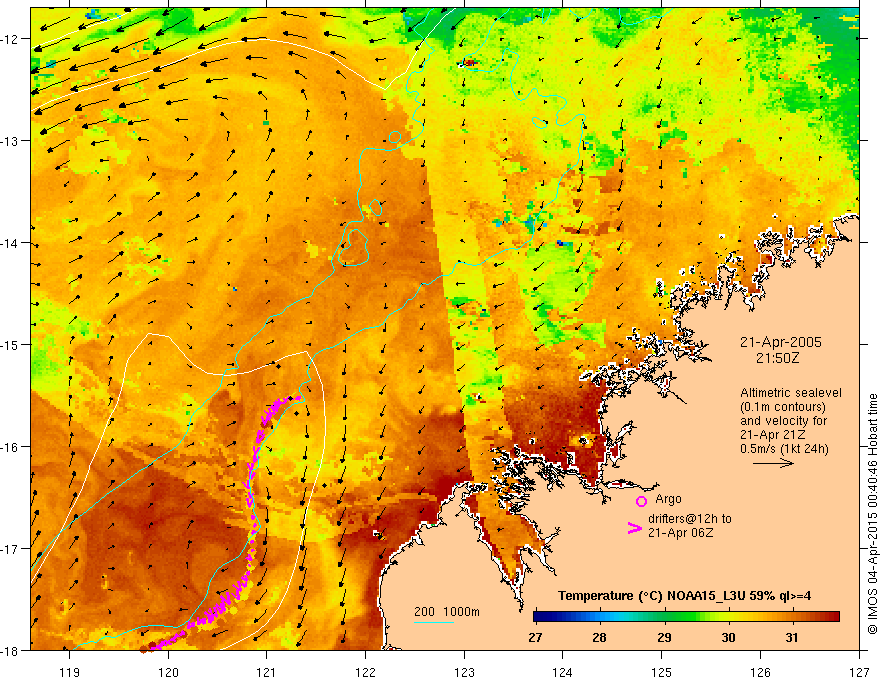
Task: Click the colorbar tick label 30
Action: [728, 638]
